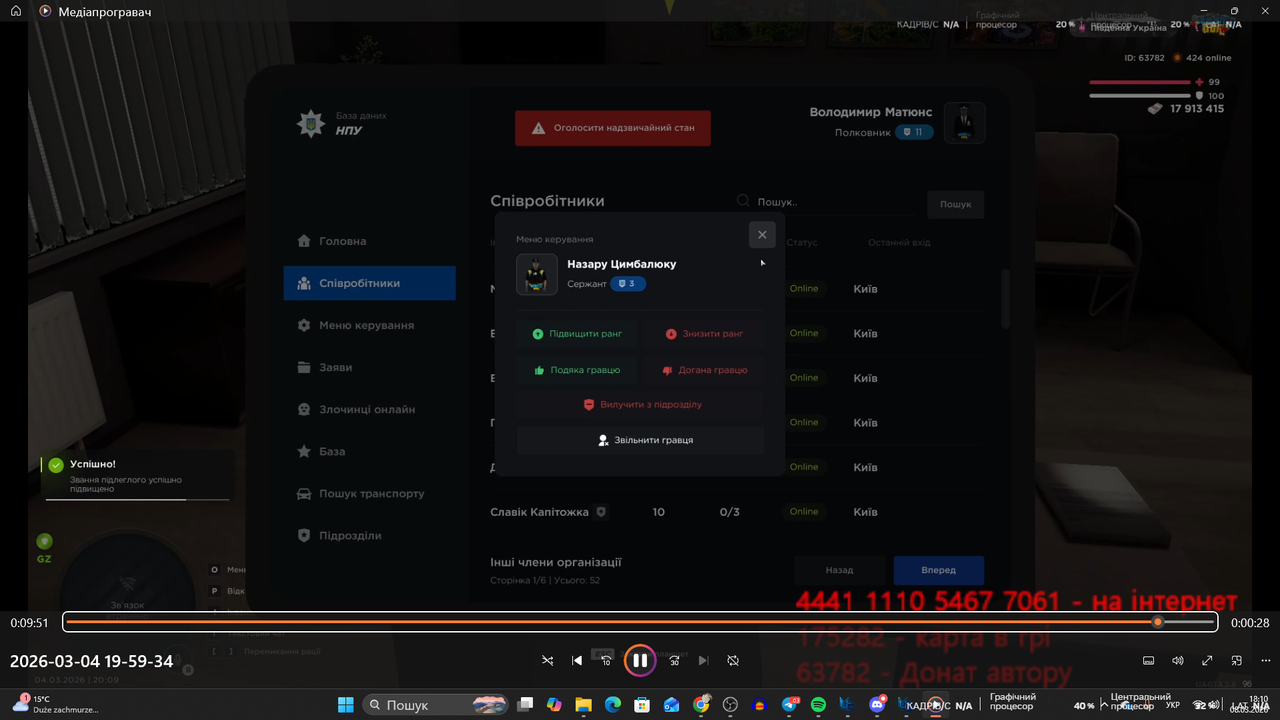
Task: Click the media player home icon
Action: point(16,11)
